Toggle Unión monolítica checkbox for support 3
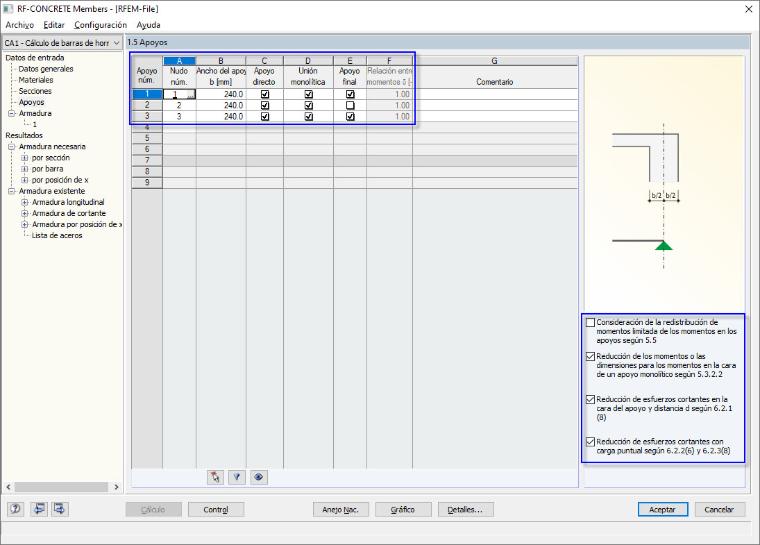 pos(308,116)
